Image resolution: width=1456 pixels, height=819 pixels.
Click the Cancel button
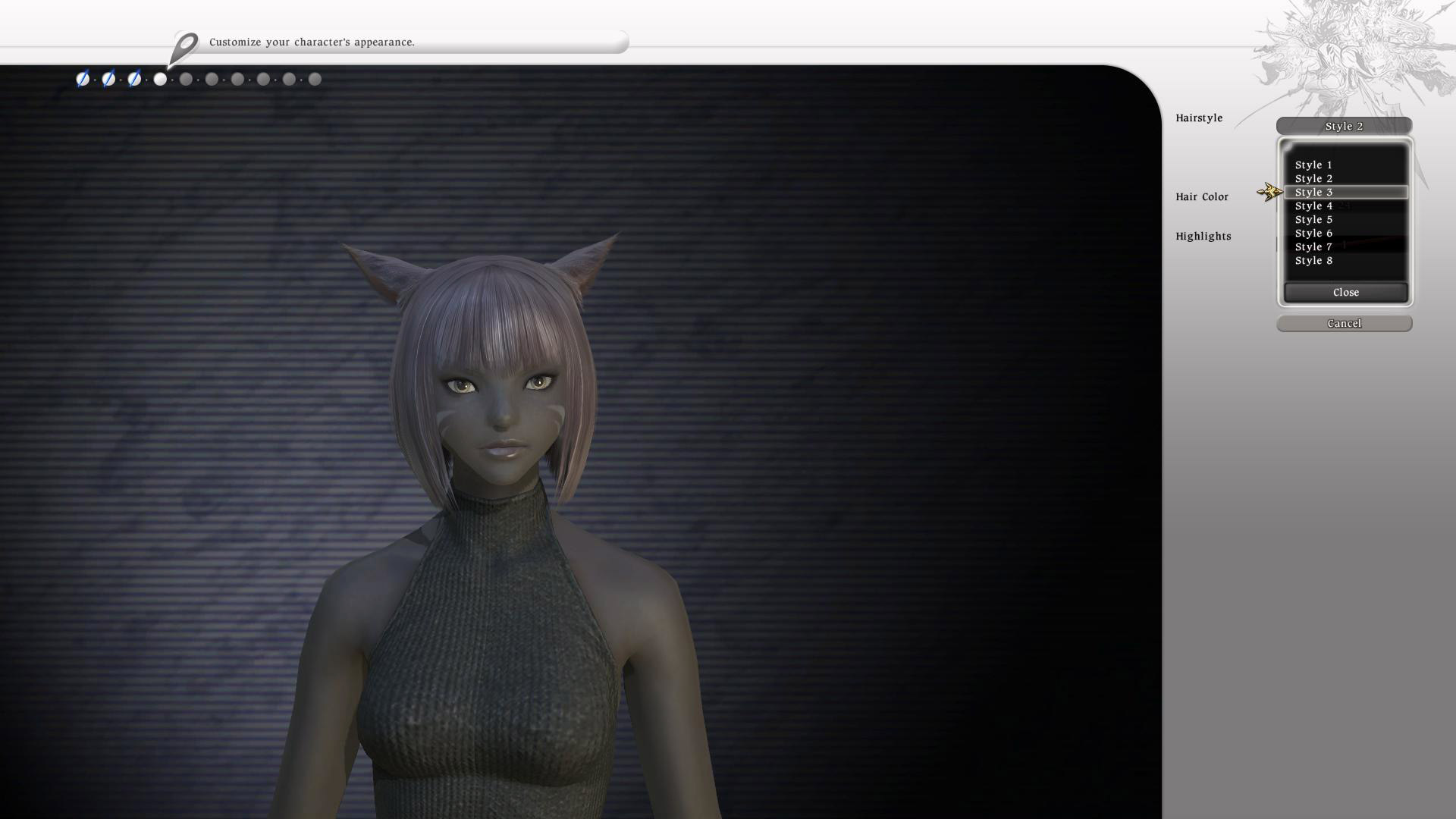(x=1344, y=324)
